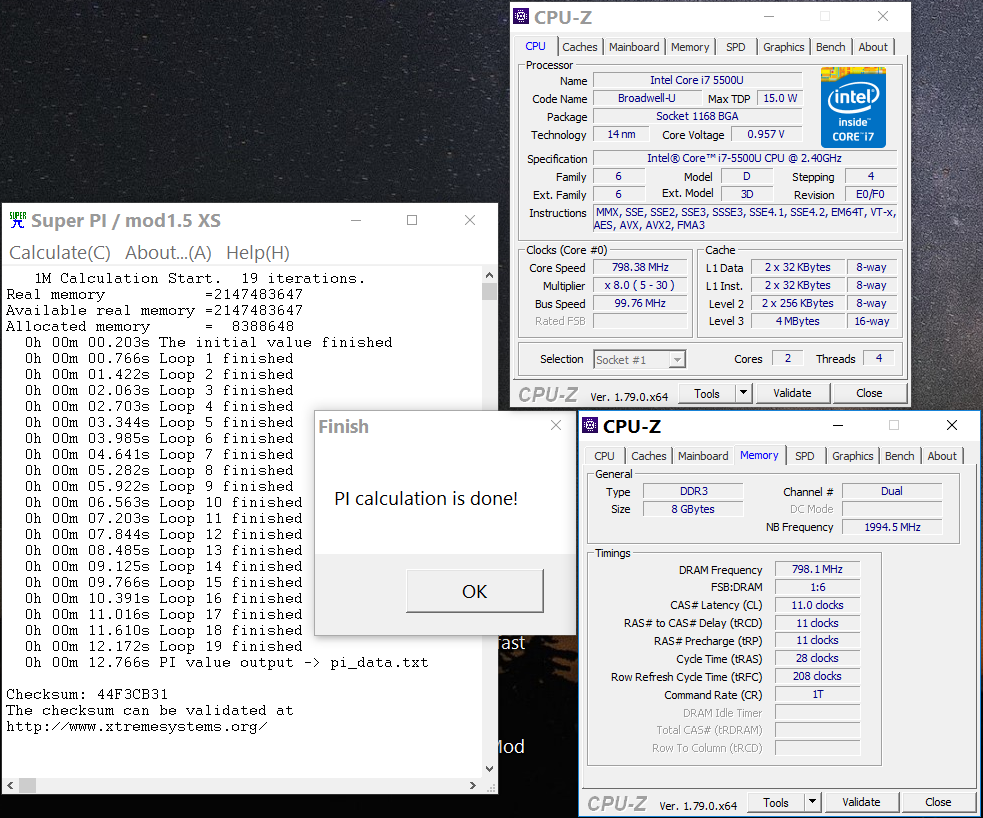Switch to Memory tab in upper CPU-Z window
This screenshot has height=818, width=983.
point(690,47)
